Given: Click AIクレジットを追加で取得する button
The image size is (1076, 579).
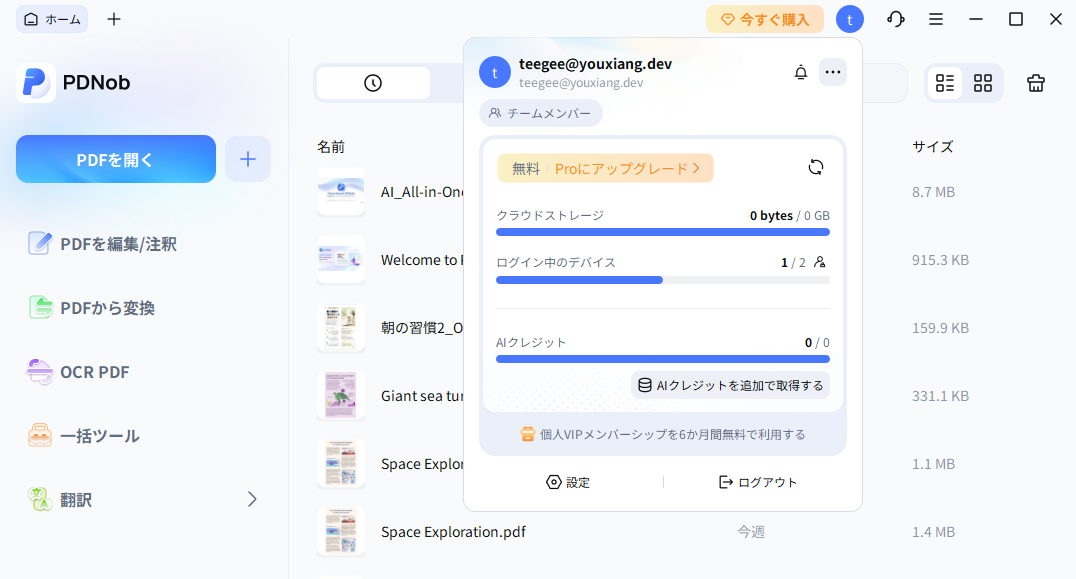Looking at the screenshot, I should pos(731,386).
